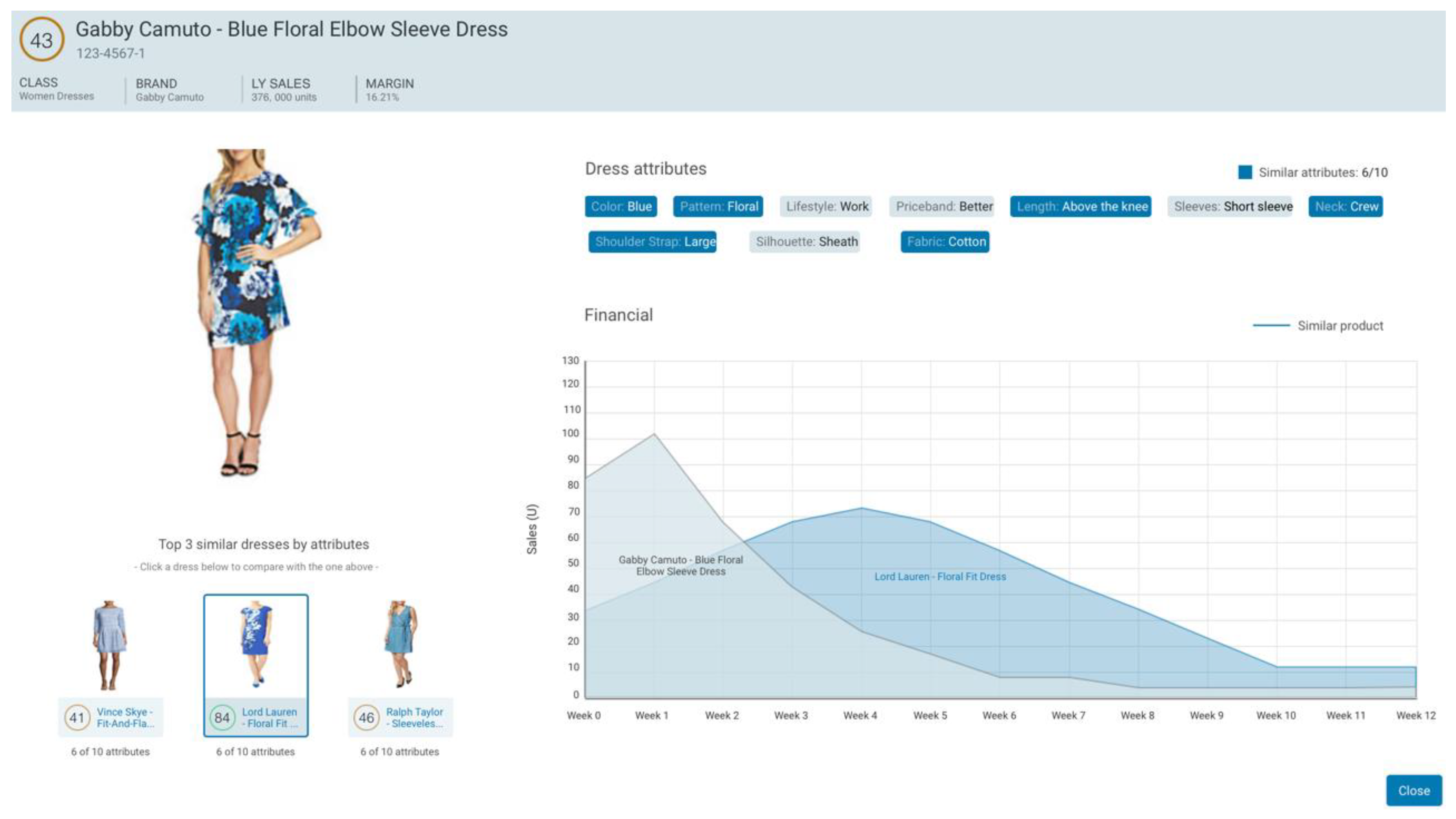The image size is (1456, 819).
Task: Select the Ralph Taylor Sleeveless dress thumbnail
Action: coord(401,644)
